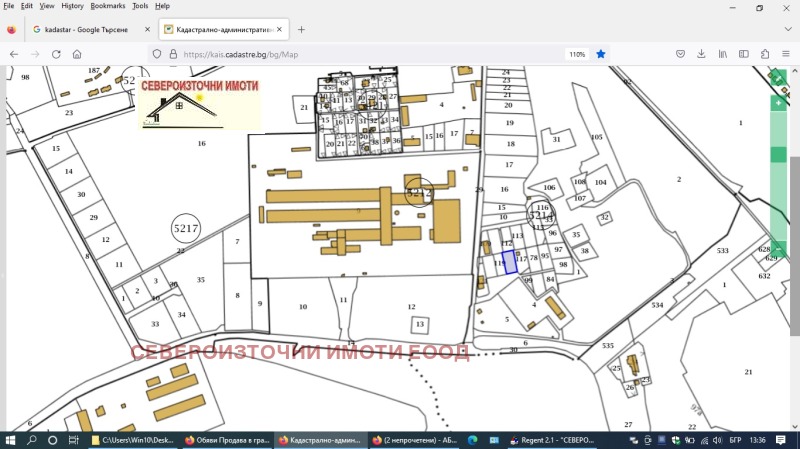Open the Firefox hamburger application menu
The image size is (800, 449).
pos(786,54)
